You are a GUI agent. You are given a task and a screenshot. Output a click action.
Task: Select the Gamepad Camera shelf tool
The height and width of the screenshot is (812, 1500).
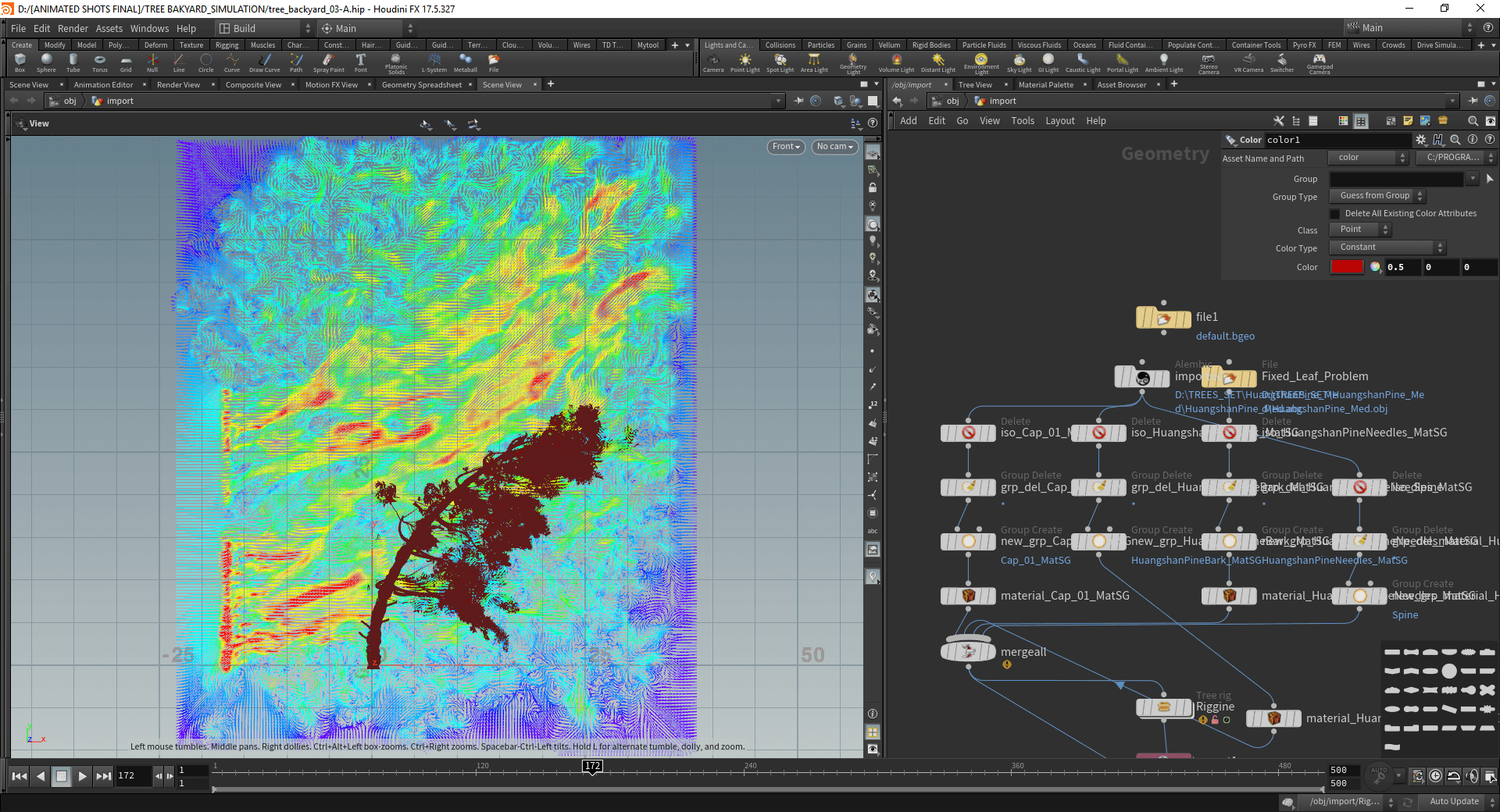[1320, 62]
